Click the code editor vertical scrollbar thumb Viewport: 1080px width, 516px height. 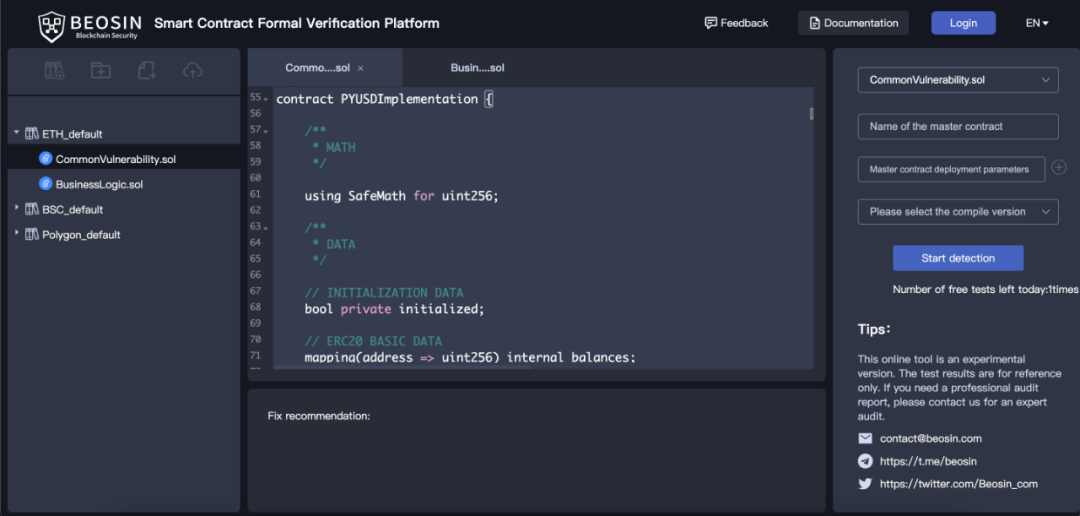[812, 114]
